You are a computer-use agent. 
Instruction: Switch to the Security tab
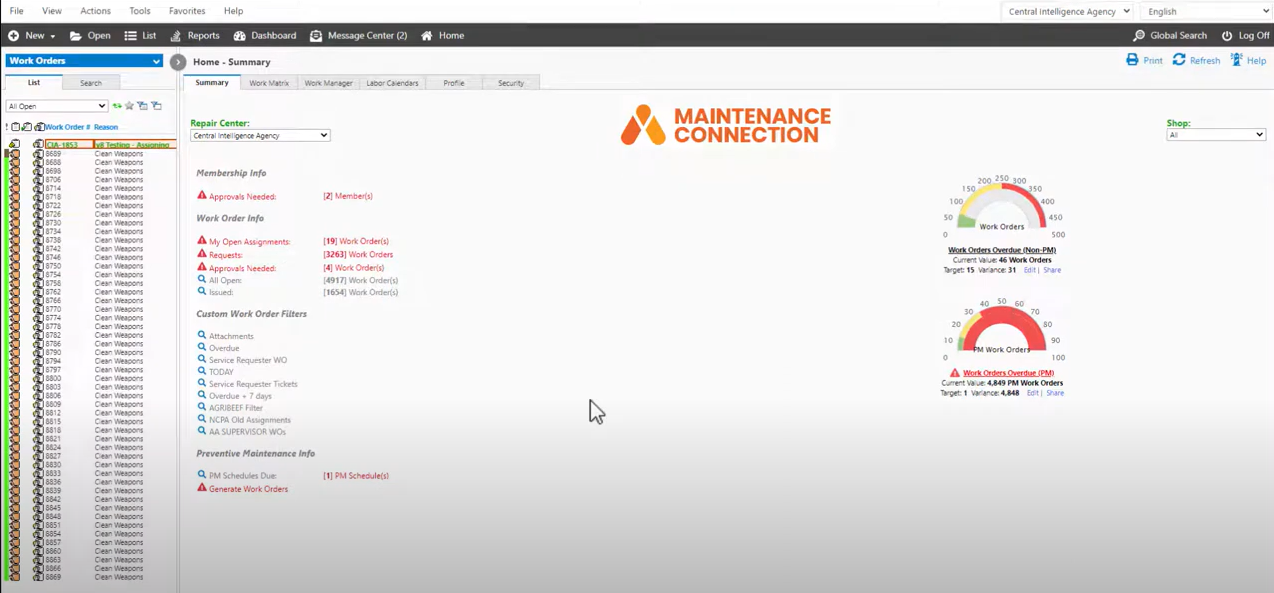point(511,83)
